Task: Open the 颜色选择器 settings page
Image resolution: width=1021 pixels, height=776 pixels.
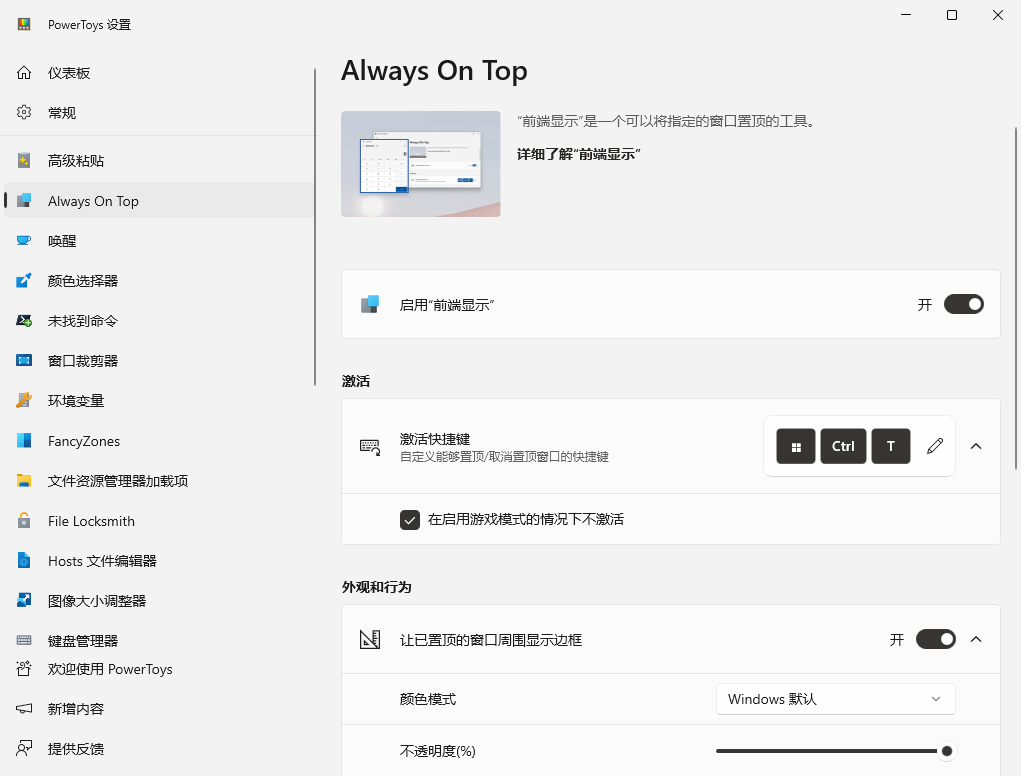Action: coord(89,280)
